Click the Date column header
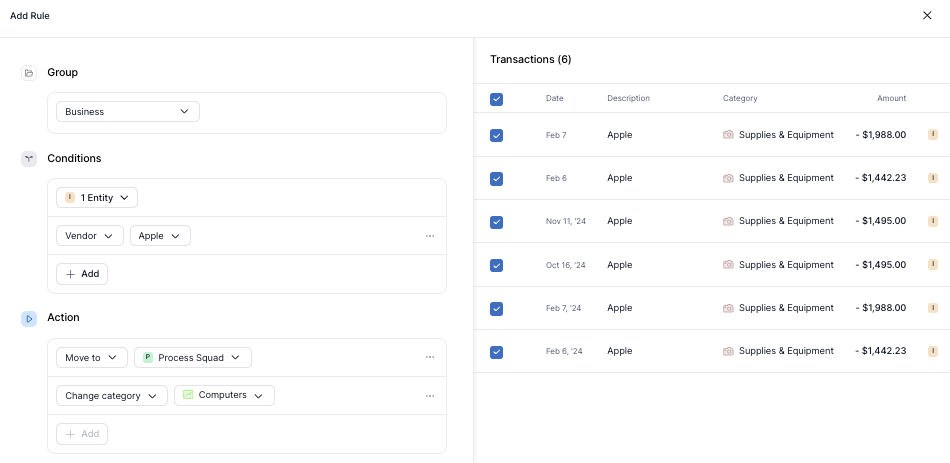 coord(554,98)
